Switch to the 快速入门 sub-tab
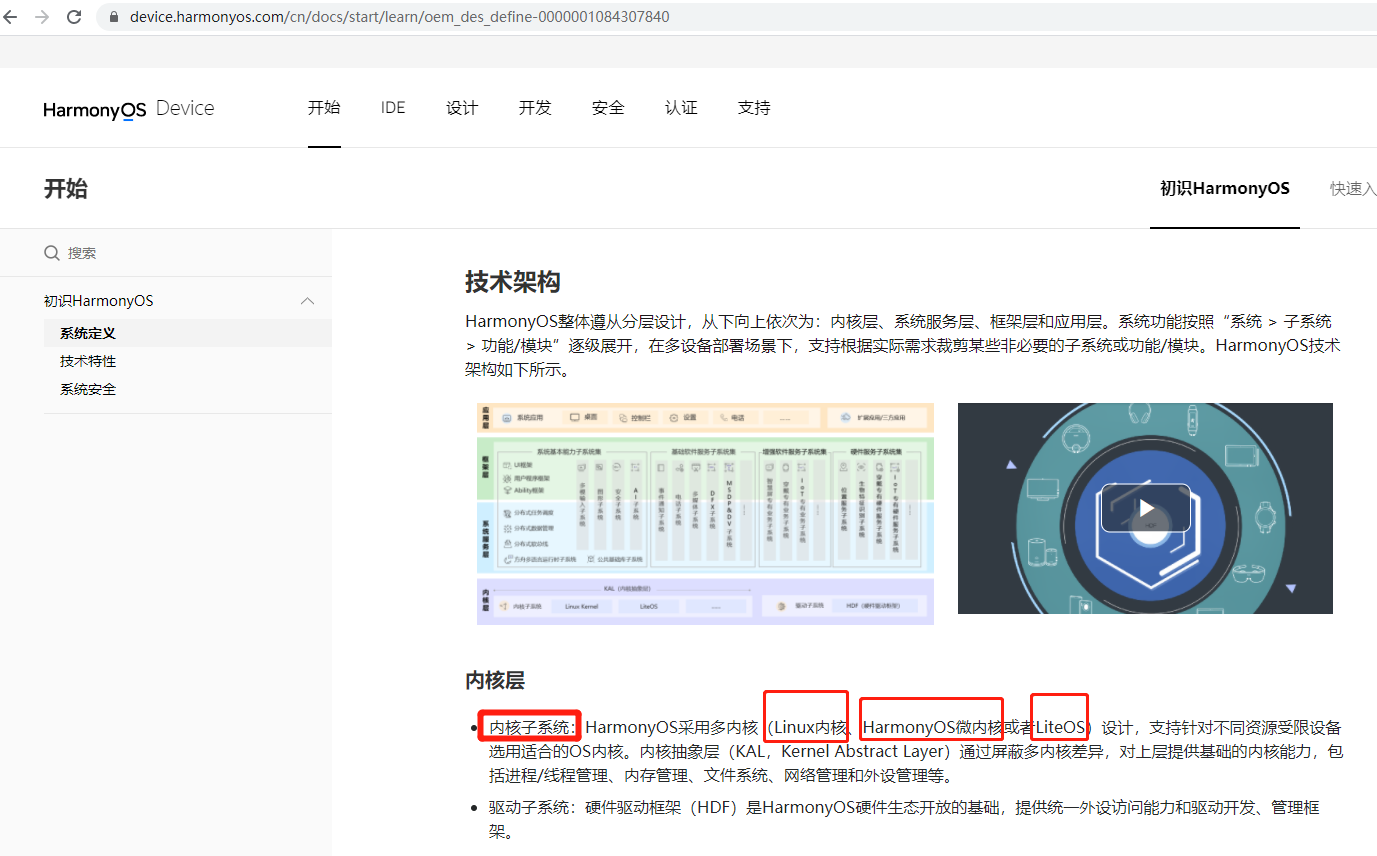1377x856 pixels. (x=1353, y=188)
